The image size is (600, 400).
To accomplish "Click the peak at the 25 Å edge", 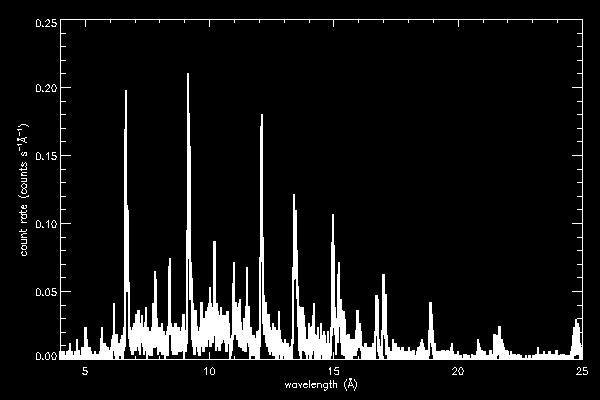I will [577, 324].
